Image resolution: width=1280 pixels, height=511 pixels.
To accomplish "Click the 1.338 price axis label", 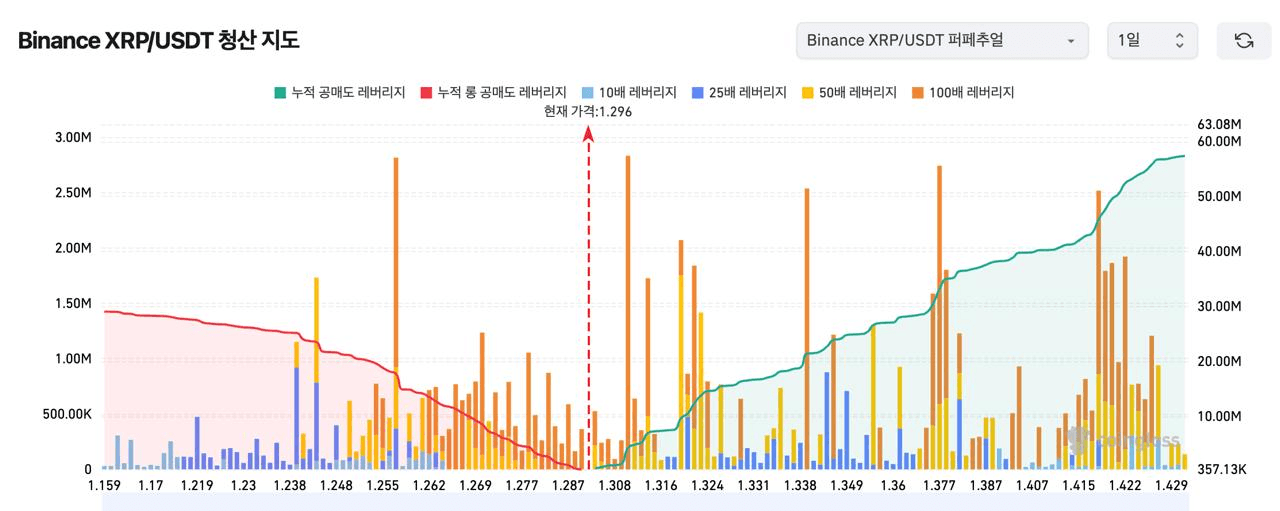I will [x=800, y=485].
